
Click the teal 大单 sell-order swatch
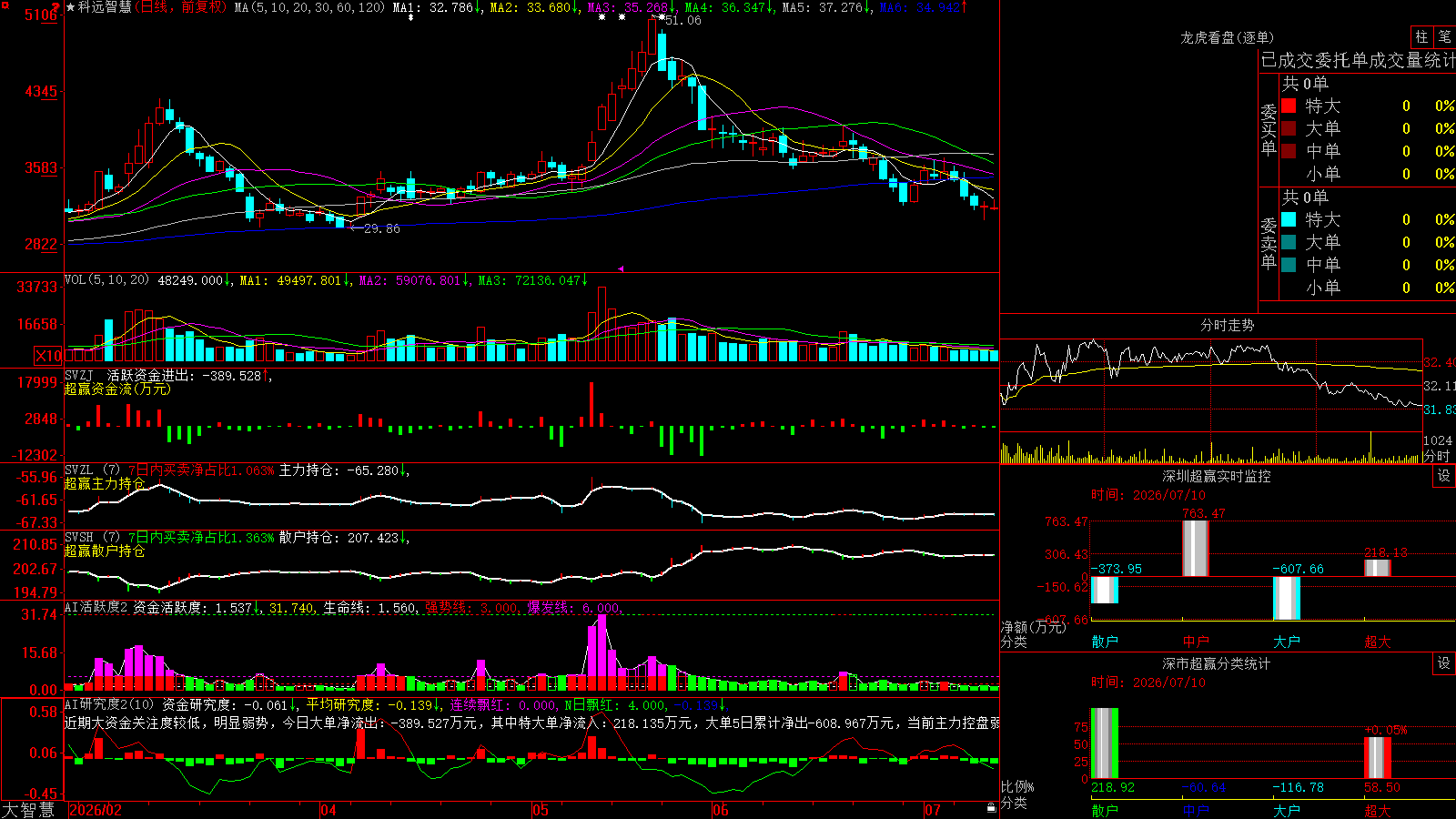(x=1289, y=242)
